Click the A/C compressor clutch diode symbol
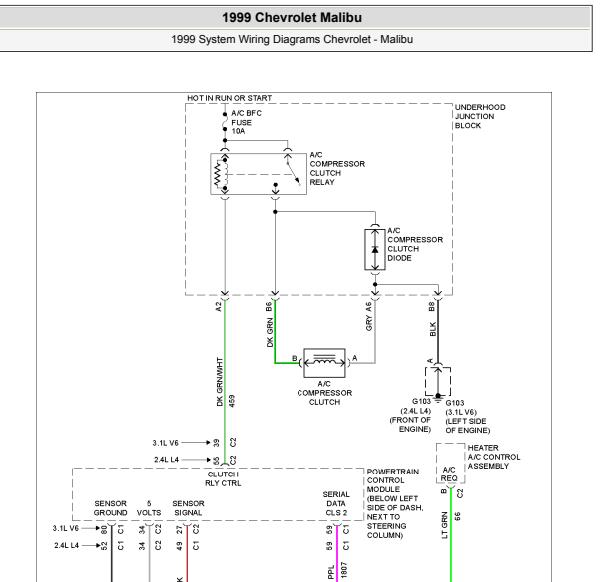Image resolution: width=600 pixels, height=582 pixels. (375, 249)
